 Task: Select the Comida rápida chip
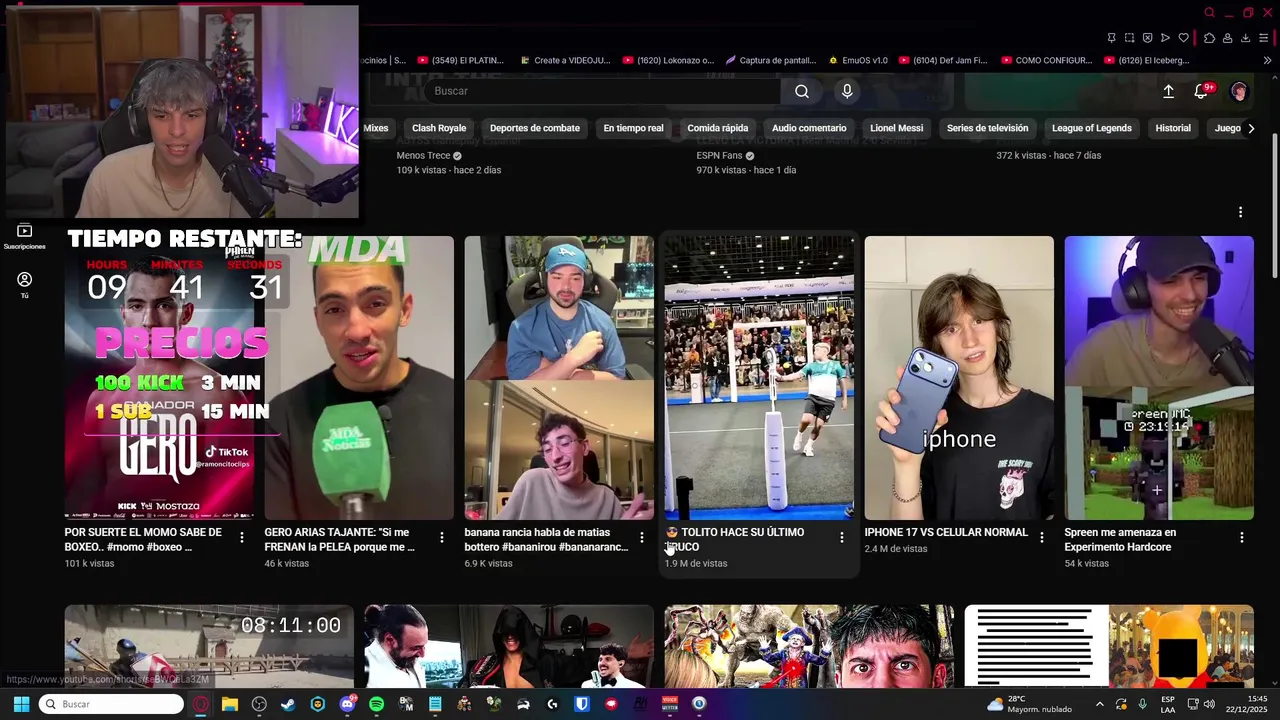(717, 128)
